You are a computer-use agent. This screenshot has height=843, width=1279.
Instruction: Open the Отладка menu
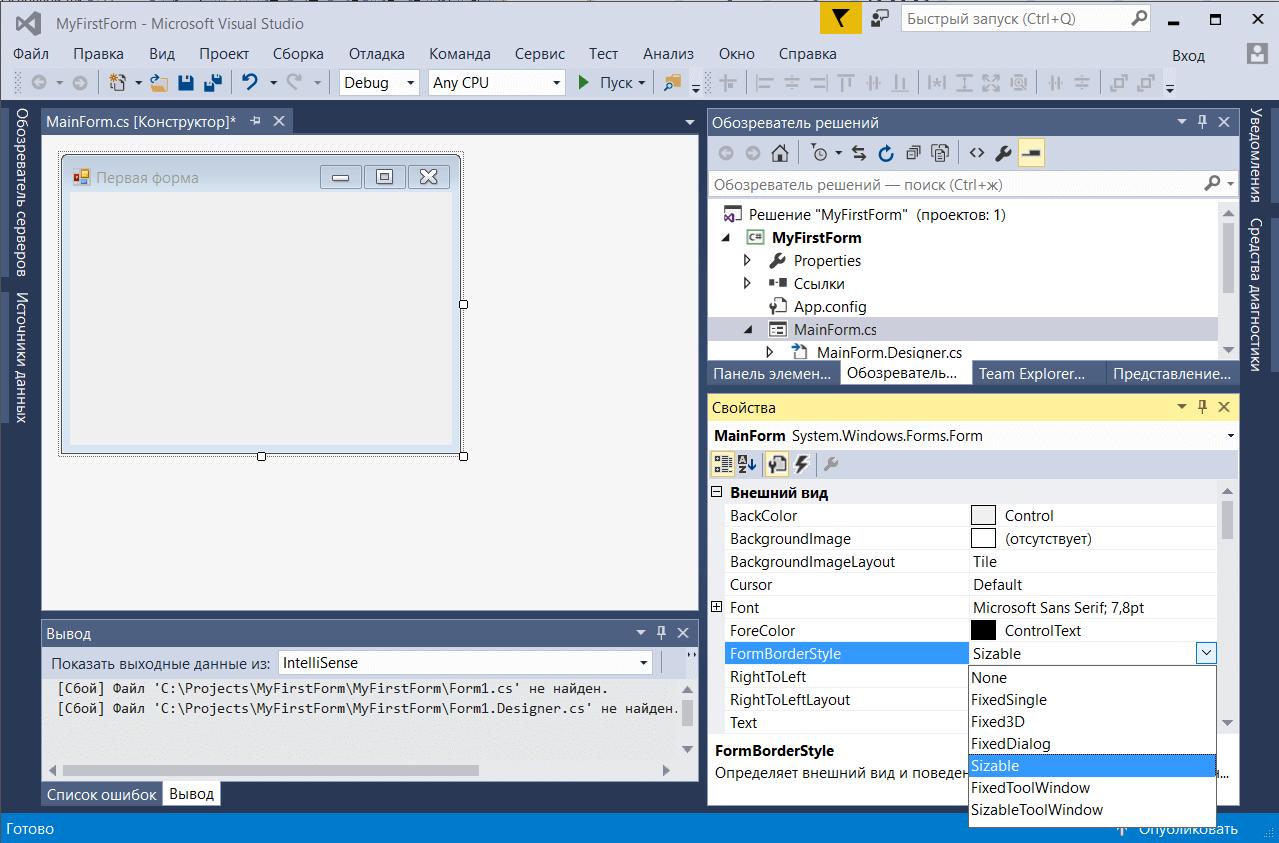(x=377, y=54)
